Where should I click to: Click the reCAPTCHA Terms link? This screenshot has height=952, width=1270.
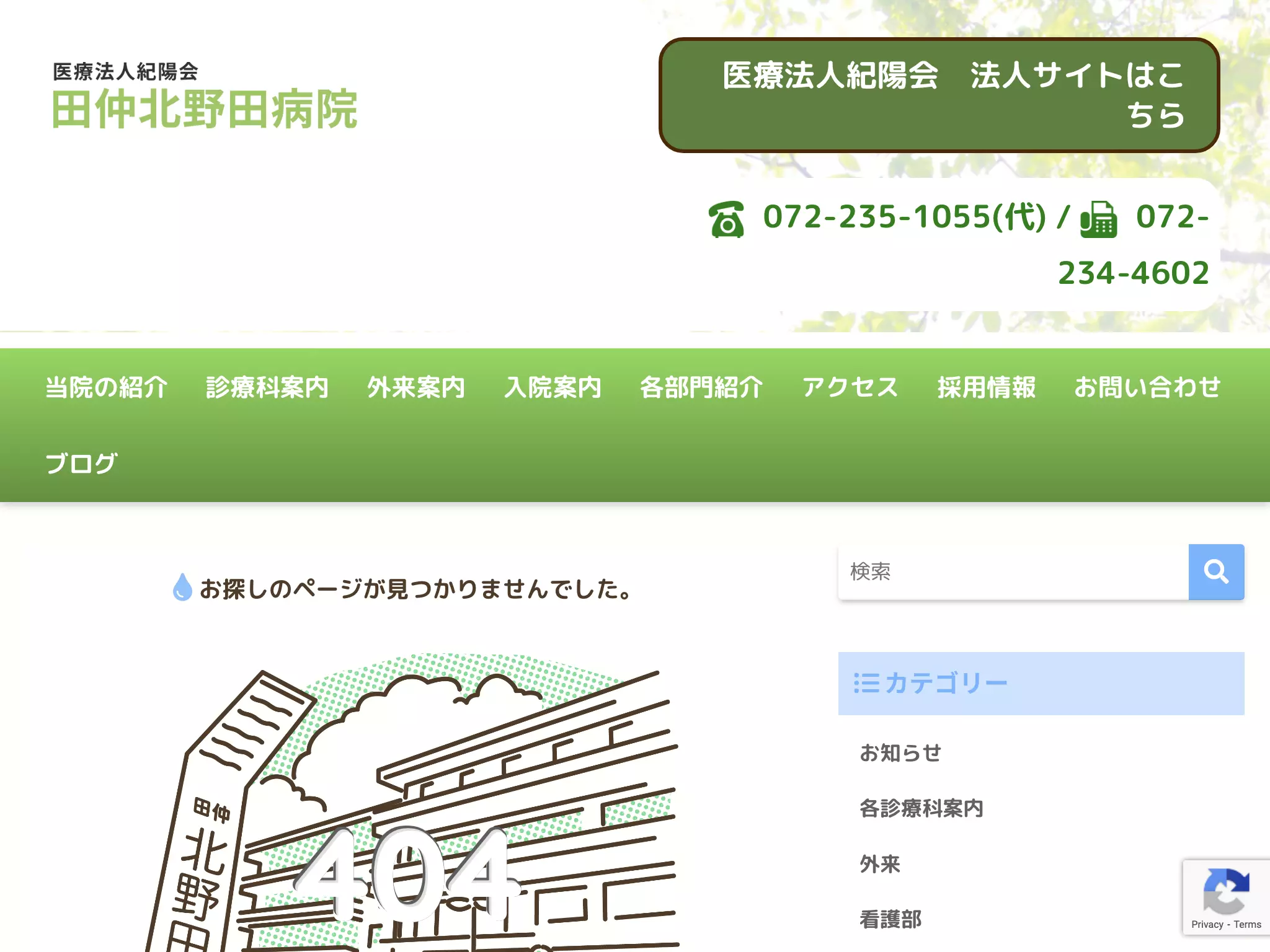(x=1247, y=924)
